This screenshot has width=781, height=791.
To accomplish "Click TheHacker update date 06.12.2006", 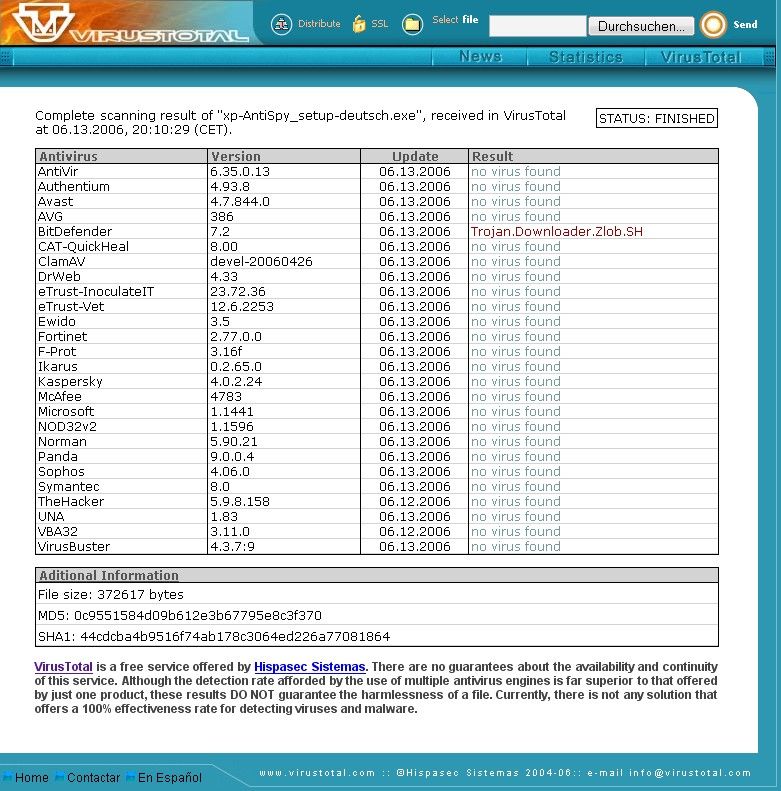I will tap(415, 502).
